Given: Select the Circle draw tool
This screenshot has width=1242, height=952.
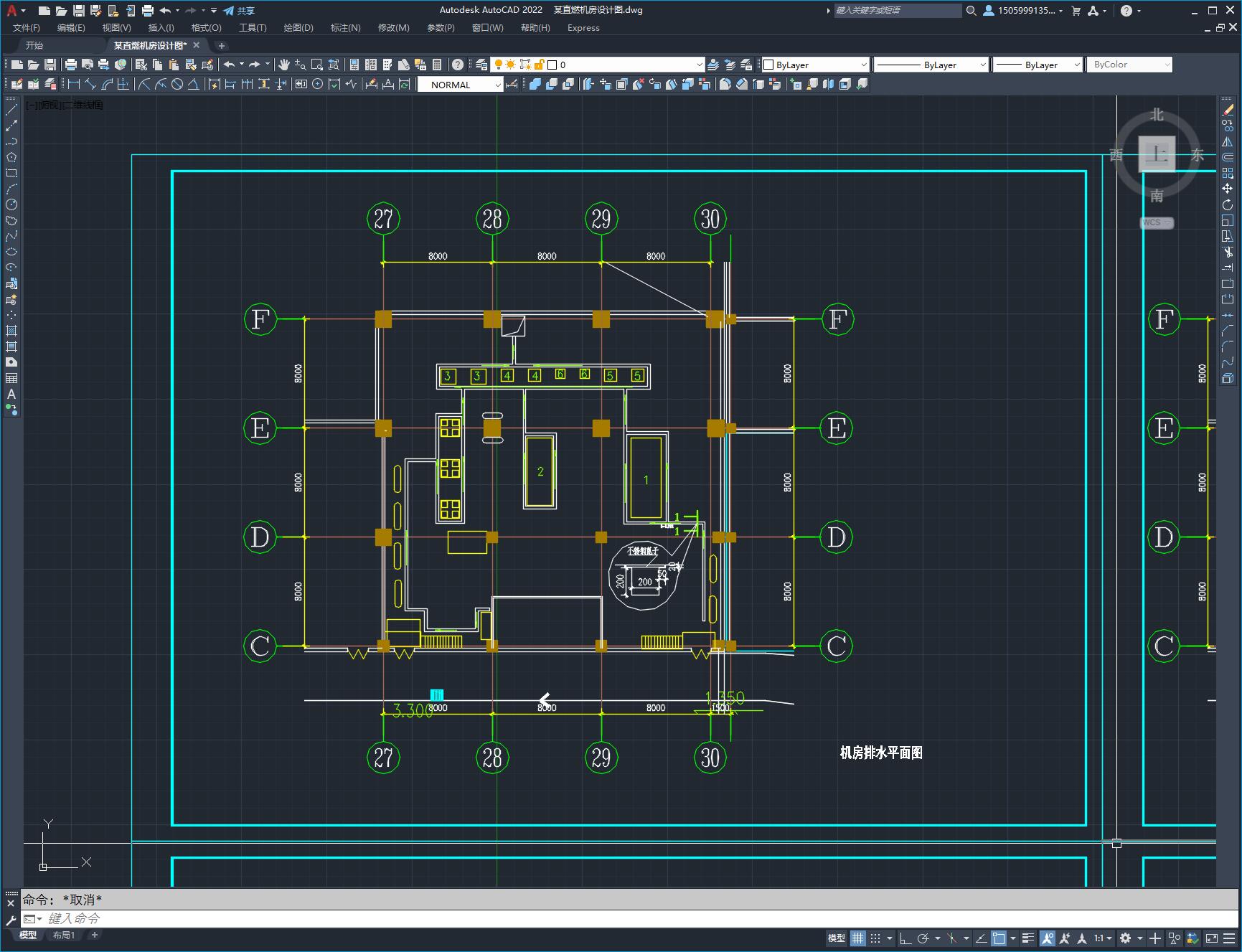Looking at the screenshot, I should point(11,204).
